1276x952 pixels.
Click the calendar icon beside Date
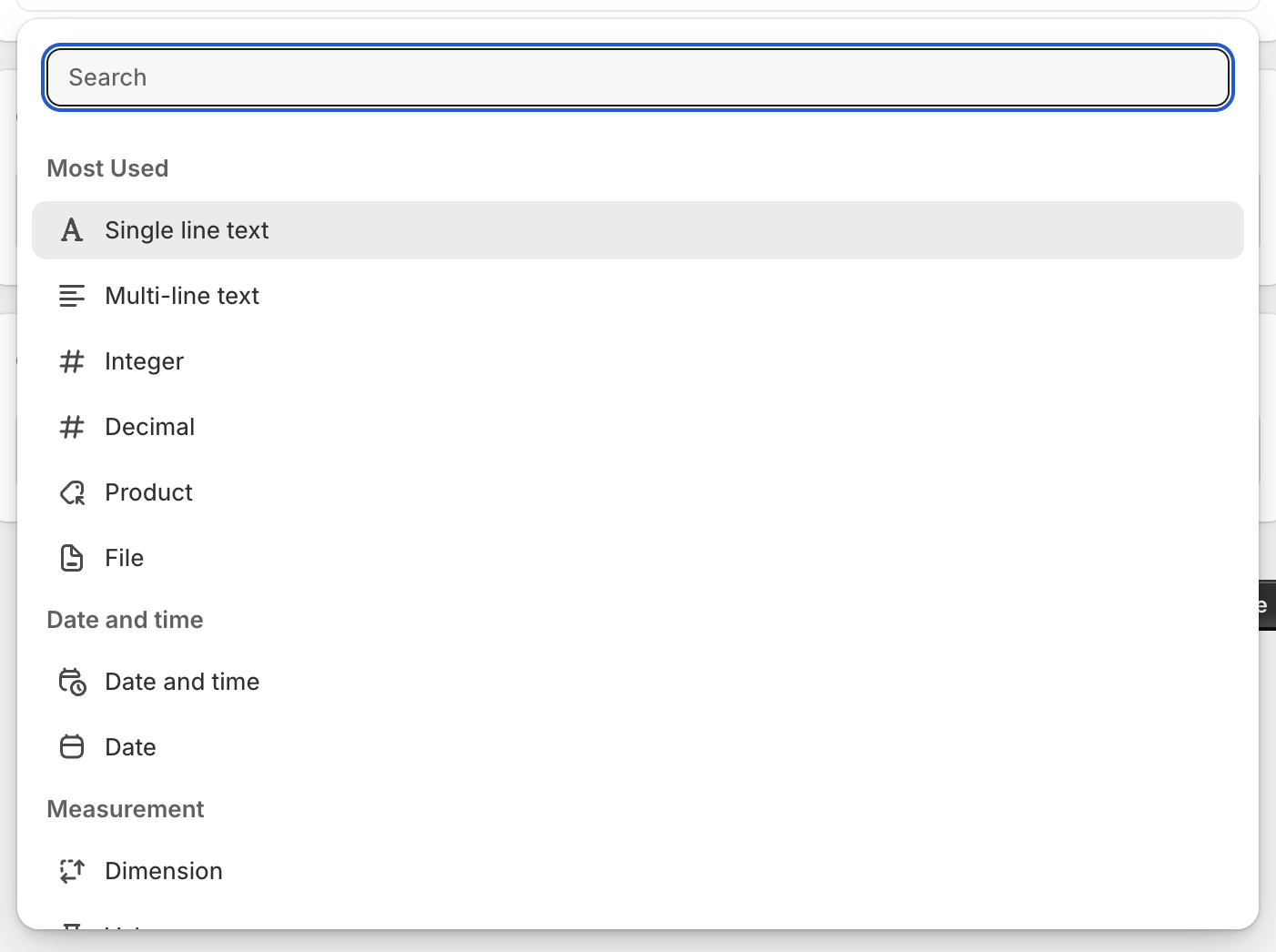[72, 747]
